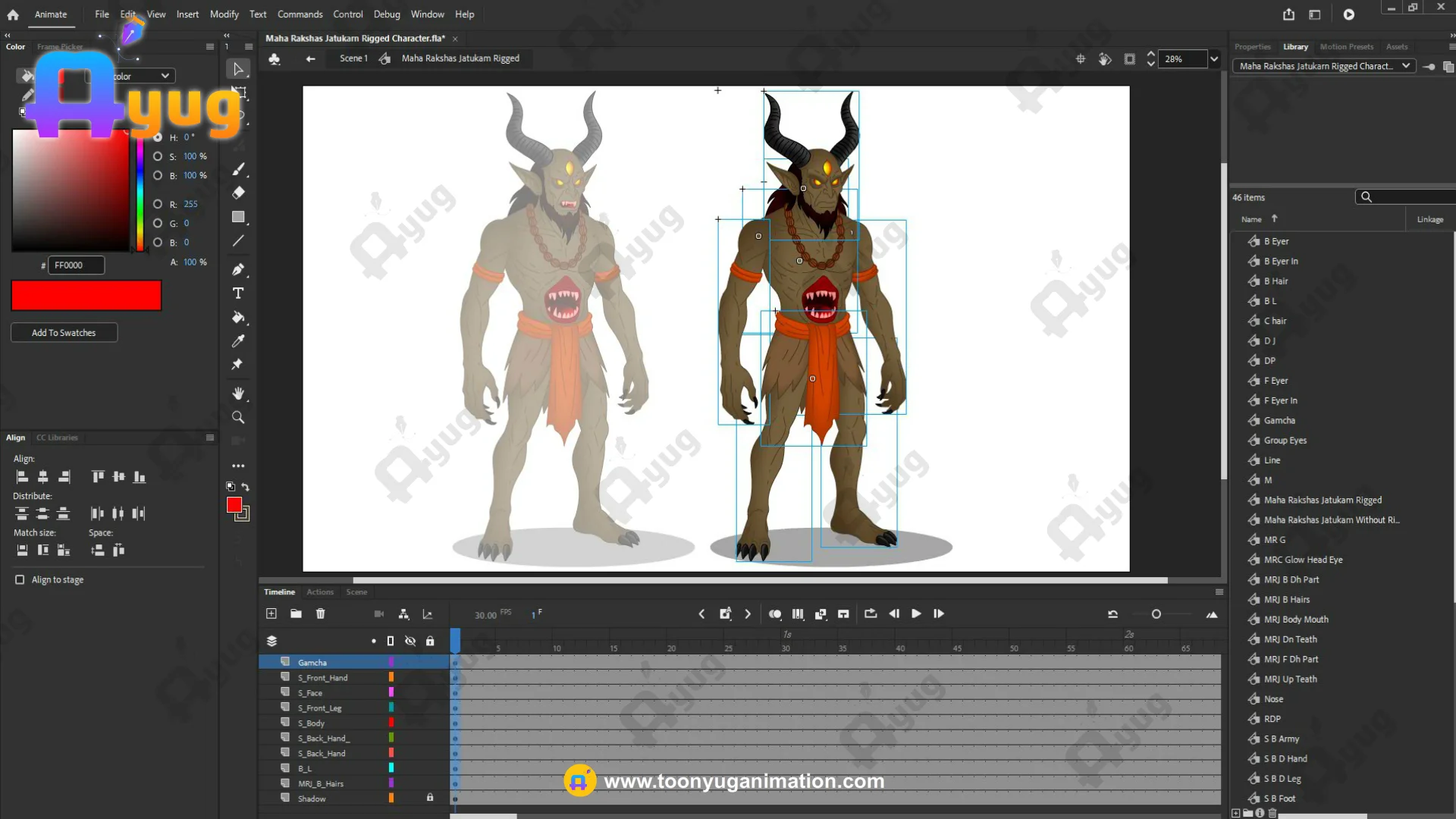Screen dimensions: 1456x819
Task: Click the Delete layer trash icon
Action: [320, 613]
